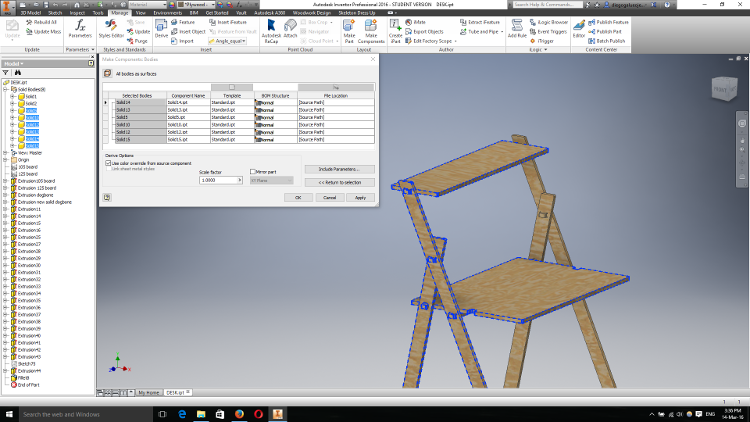Image resolution: width=750 pixels, height=422 pixels.
Task: Open the Inspect ribbon tab
Action: (77, 13)
